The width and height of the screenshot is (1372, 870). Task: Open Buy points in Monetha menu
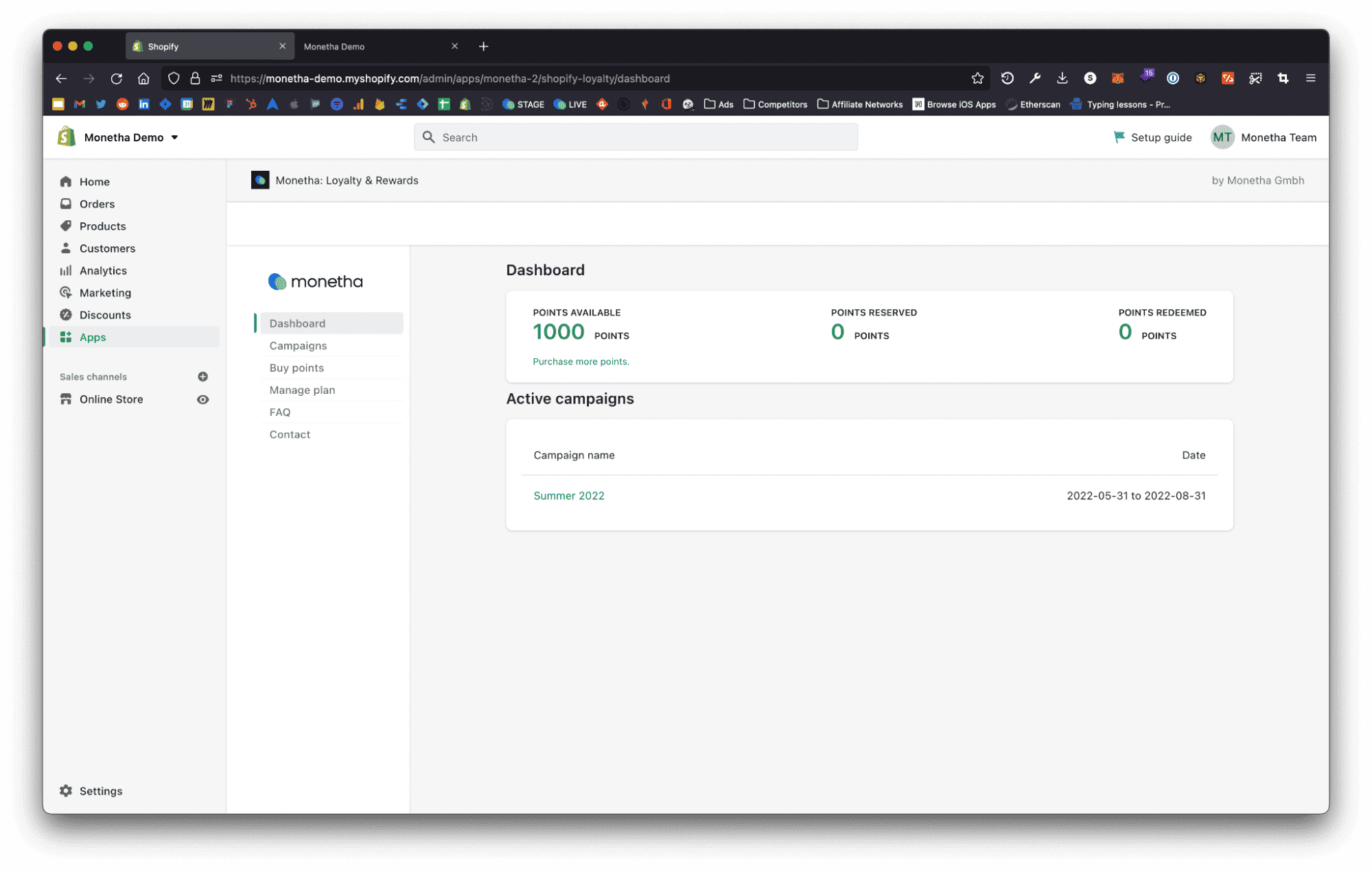tap(332, 368)
